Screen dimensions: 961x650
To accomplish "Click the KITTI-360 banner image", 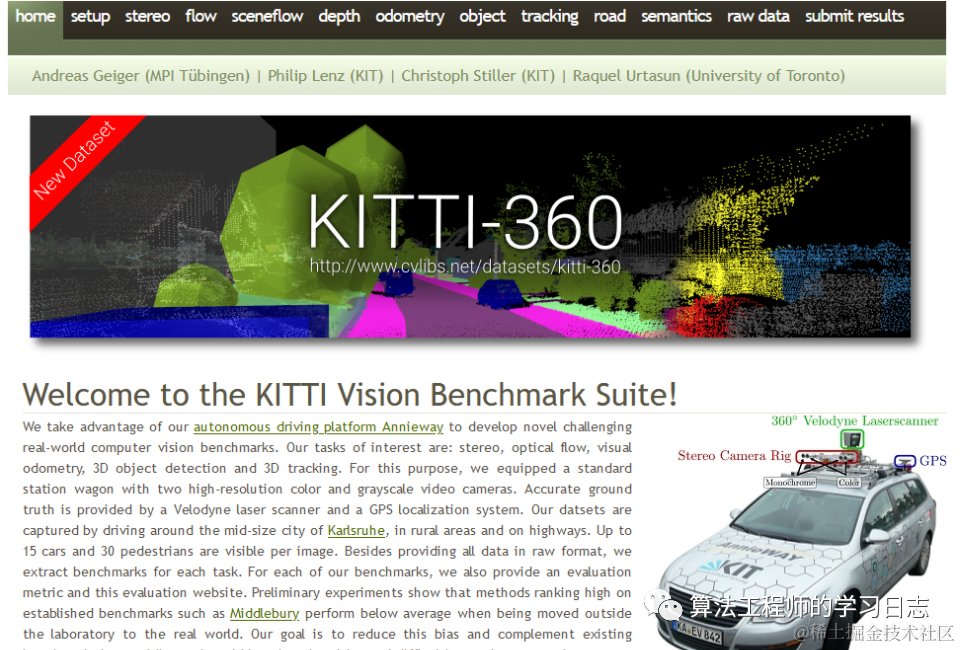I will 470,226.
